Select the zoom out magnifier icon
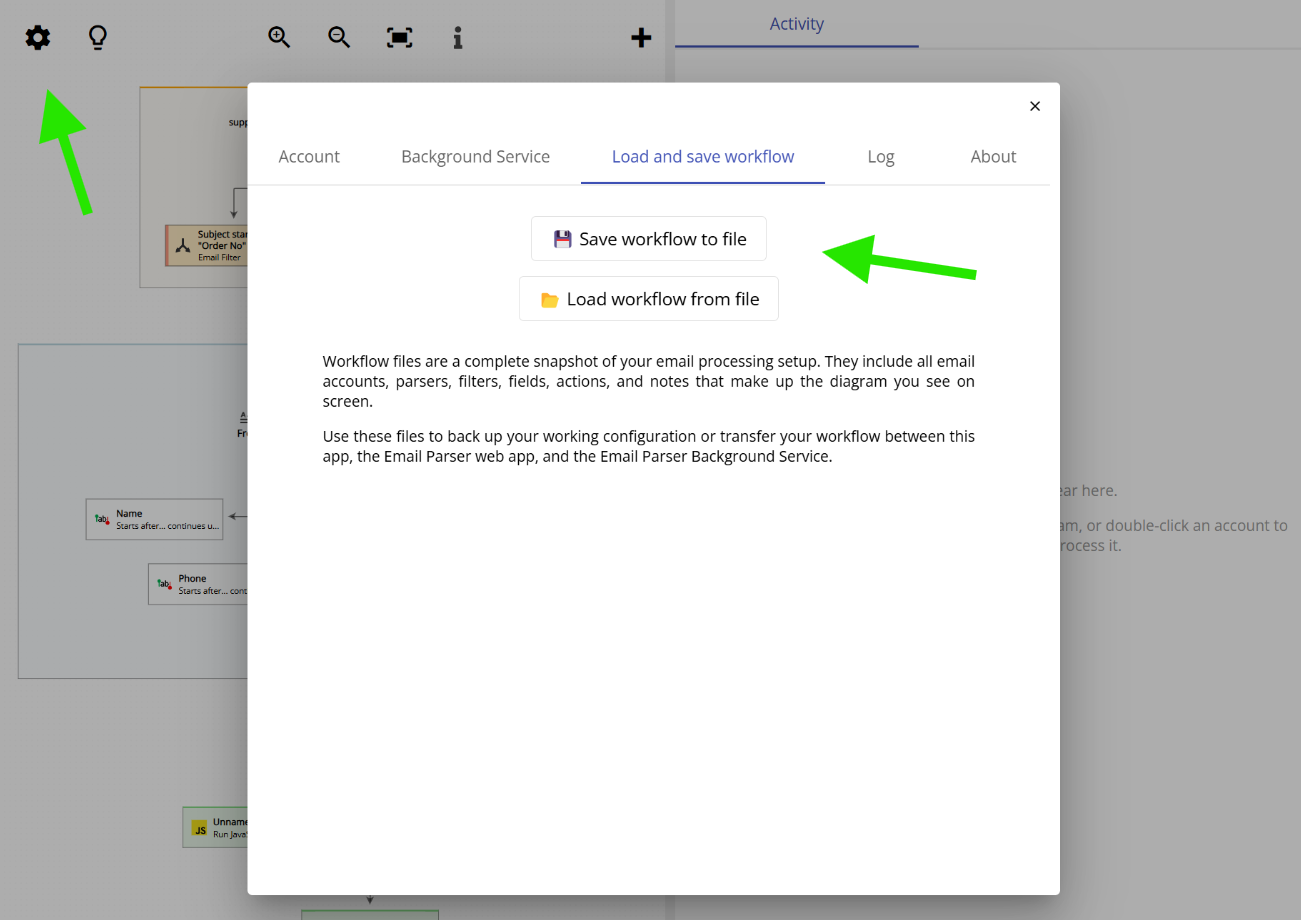 339,37
